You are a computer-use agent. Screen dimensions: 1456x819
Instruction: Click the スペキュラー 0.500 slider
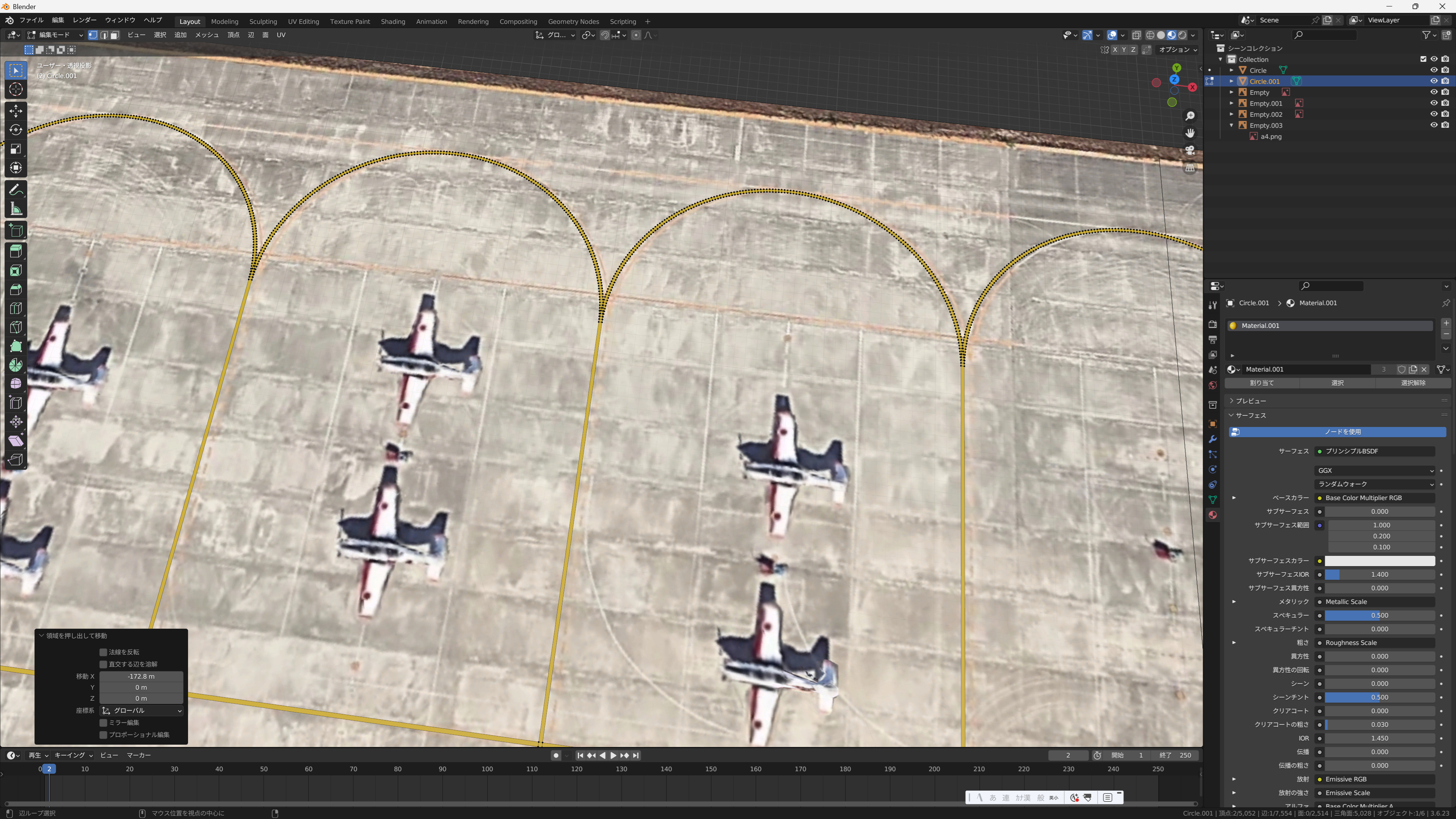pos(1380,615)
